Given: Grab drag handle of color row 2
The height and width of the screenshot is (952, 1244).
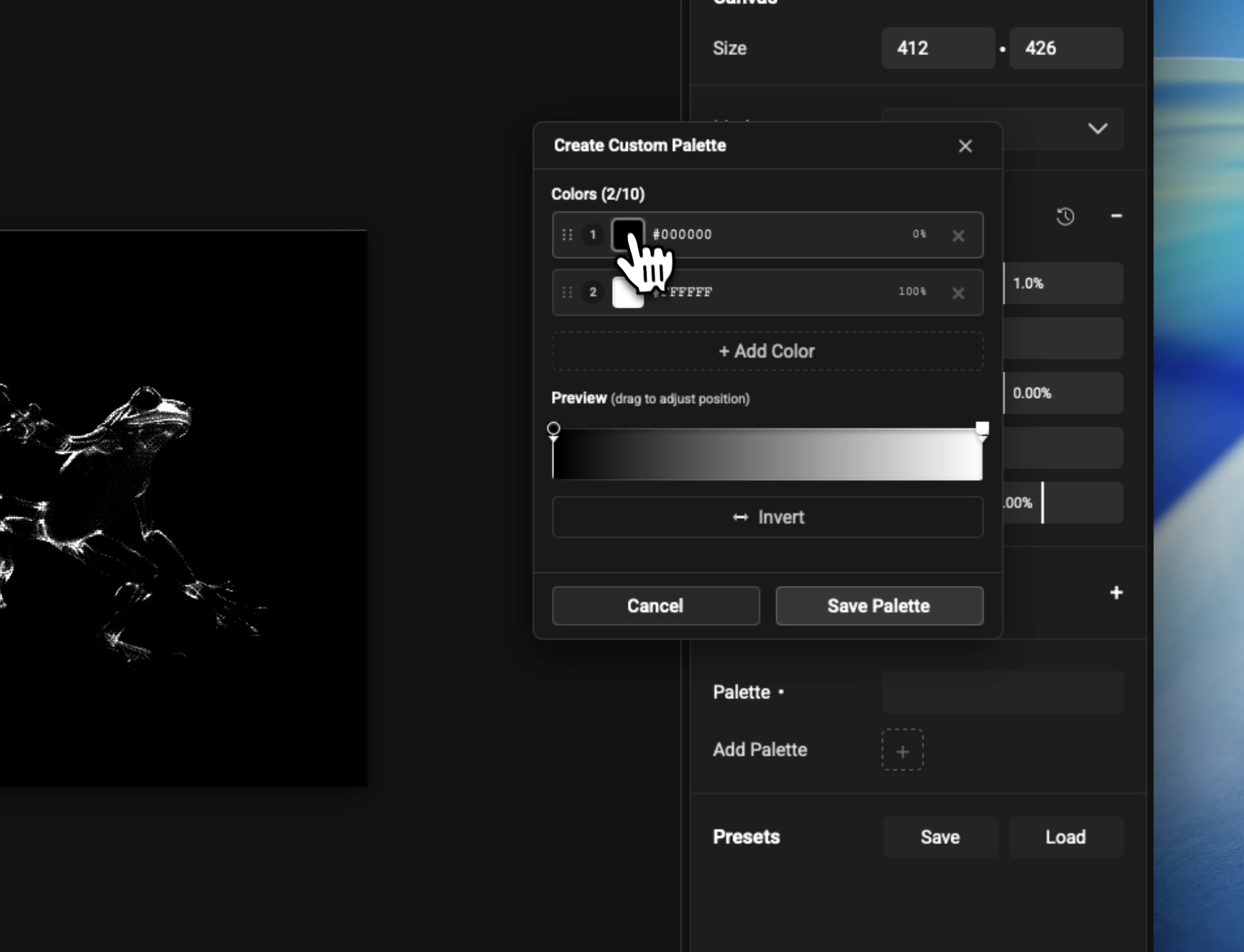Looking at the screenshot, I should [567, 292].
